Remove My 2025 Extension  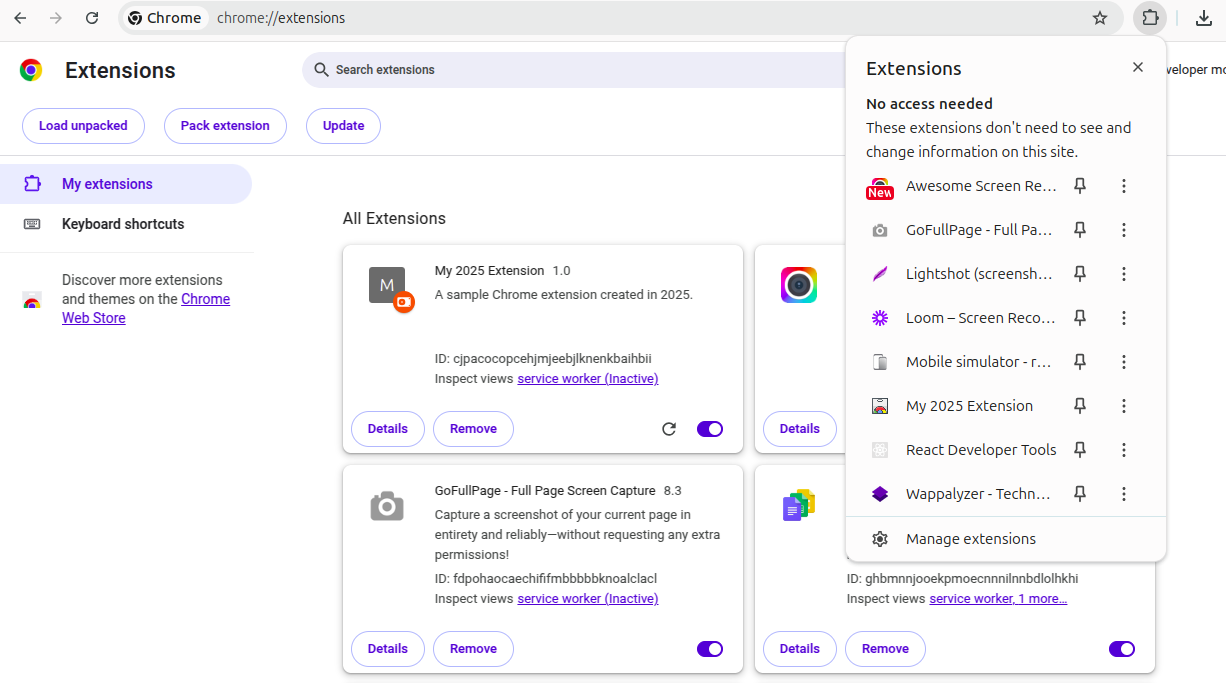[473, 429]
